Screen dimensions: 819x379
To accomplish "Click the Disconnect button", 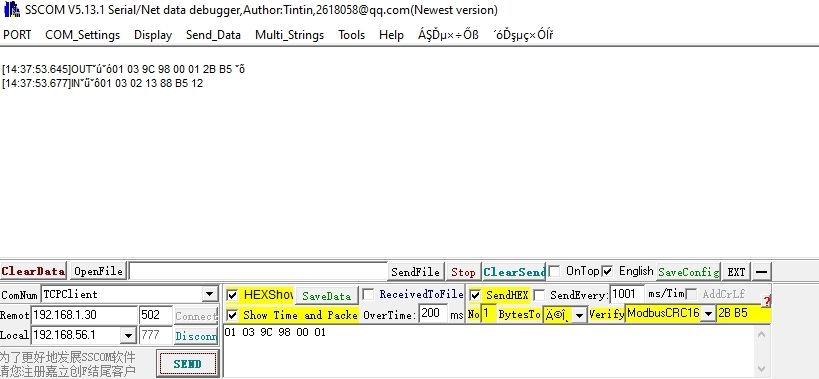I will click(195, 336).
